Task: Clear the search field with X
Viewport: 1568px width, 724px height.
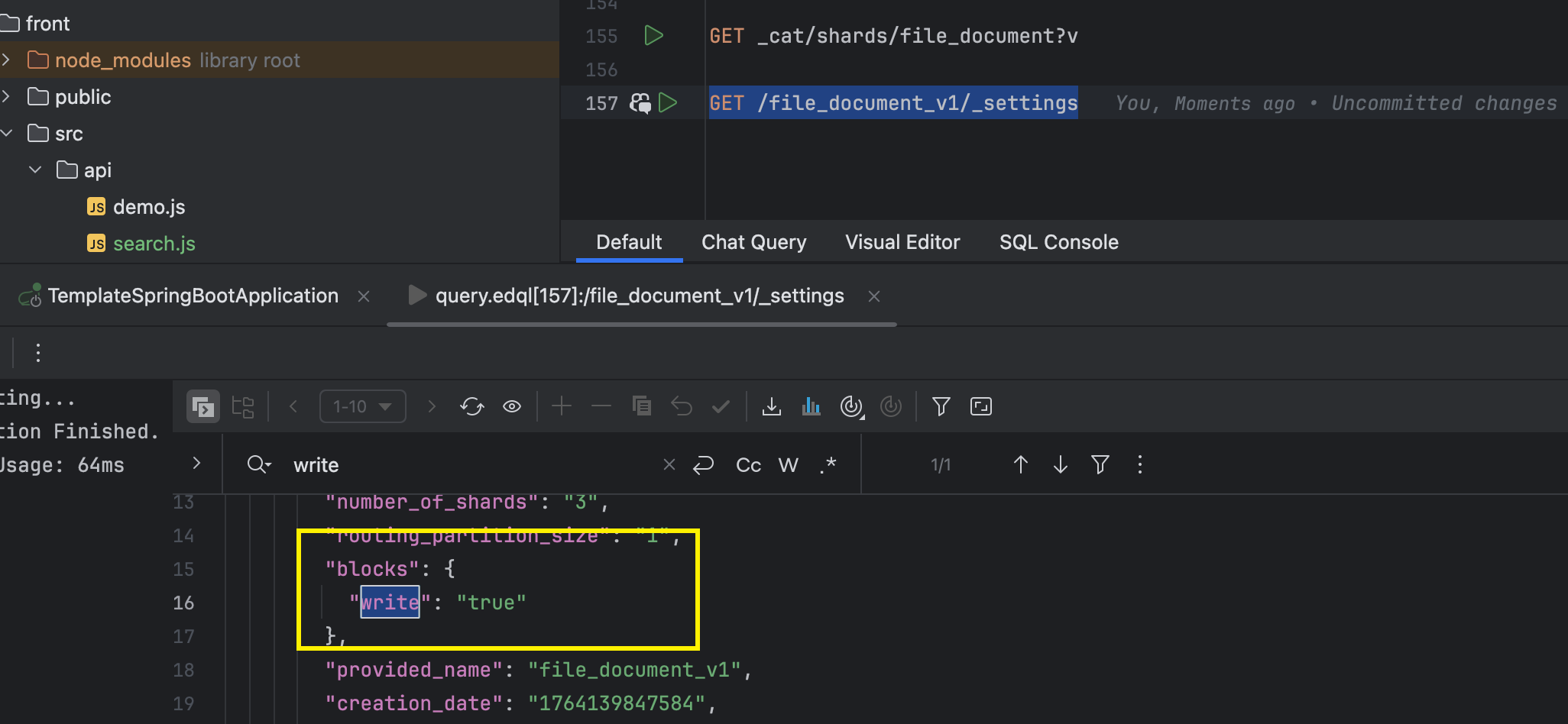Action: coord(669,464)
